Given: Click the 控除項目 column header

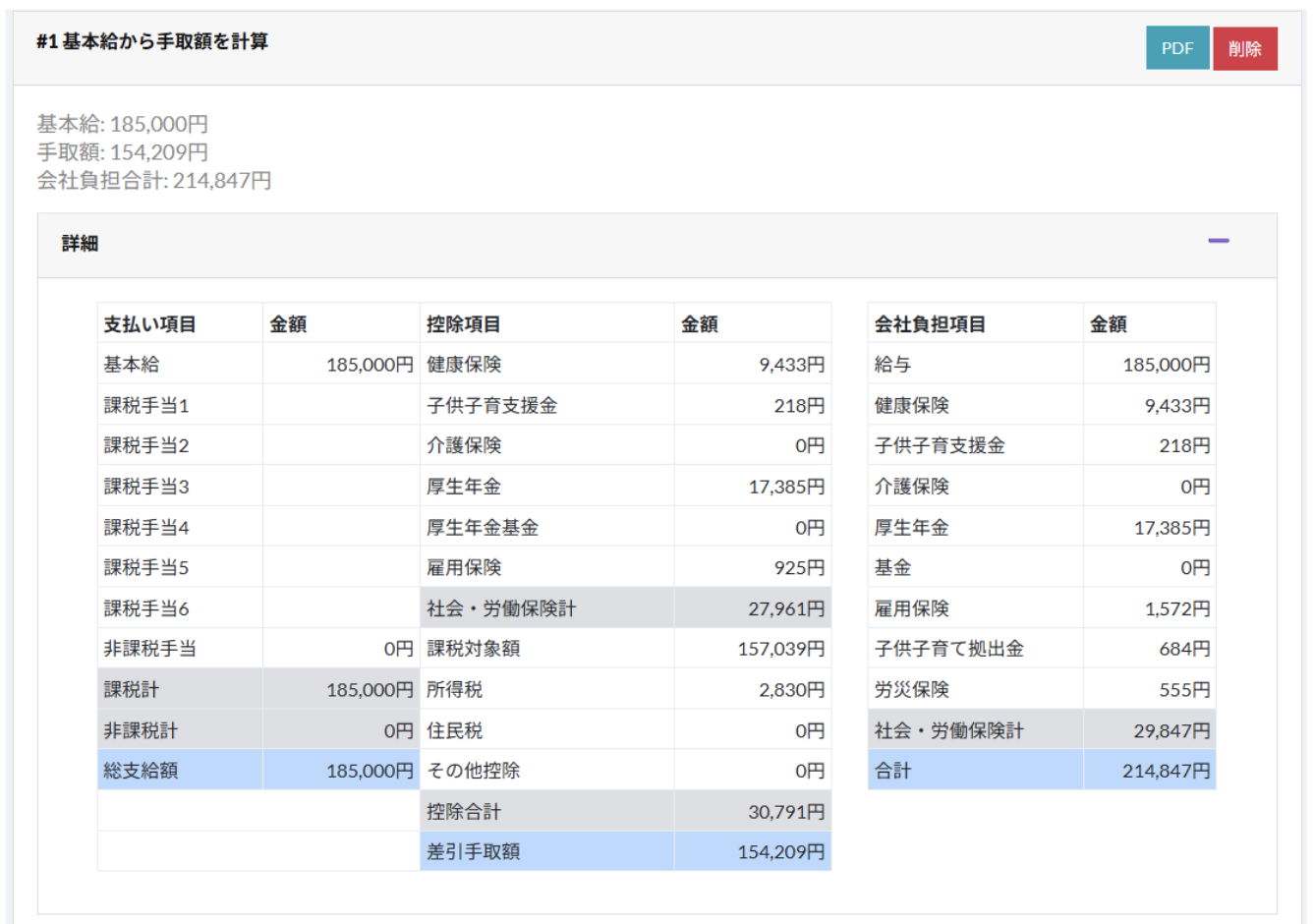Looking at the screenshot, I should 464,324.
